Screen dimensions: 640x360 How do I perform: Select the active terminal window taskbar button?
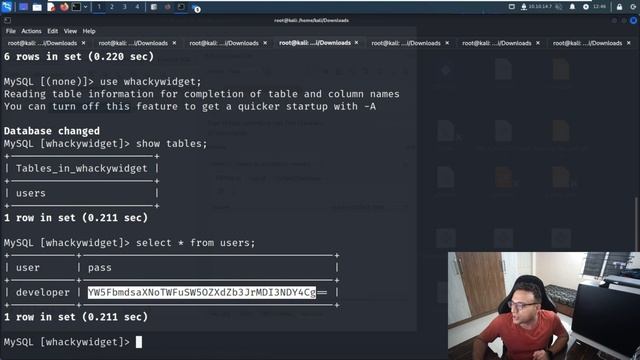click(x=181, y=7)
